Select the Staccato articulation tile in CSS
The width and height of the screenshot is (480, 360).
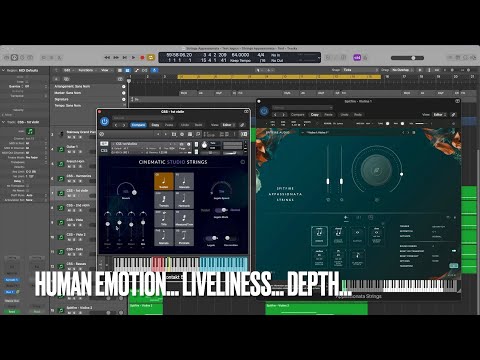click(184, 181)
